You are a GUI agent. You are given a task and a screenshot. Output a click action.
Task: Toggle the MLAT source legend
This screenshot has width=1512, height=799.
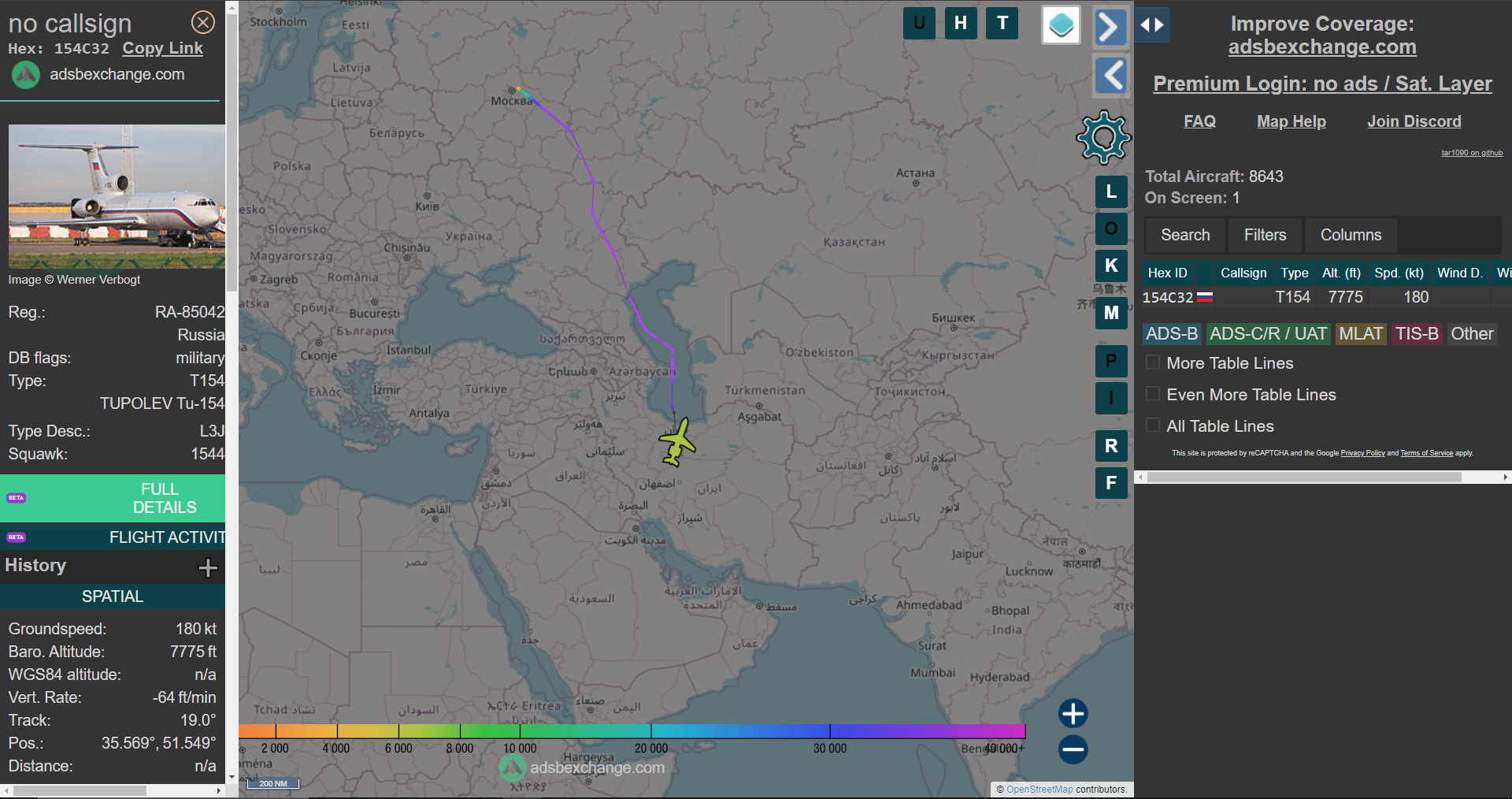[1361, 334]
